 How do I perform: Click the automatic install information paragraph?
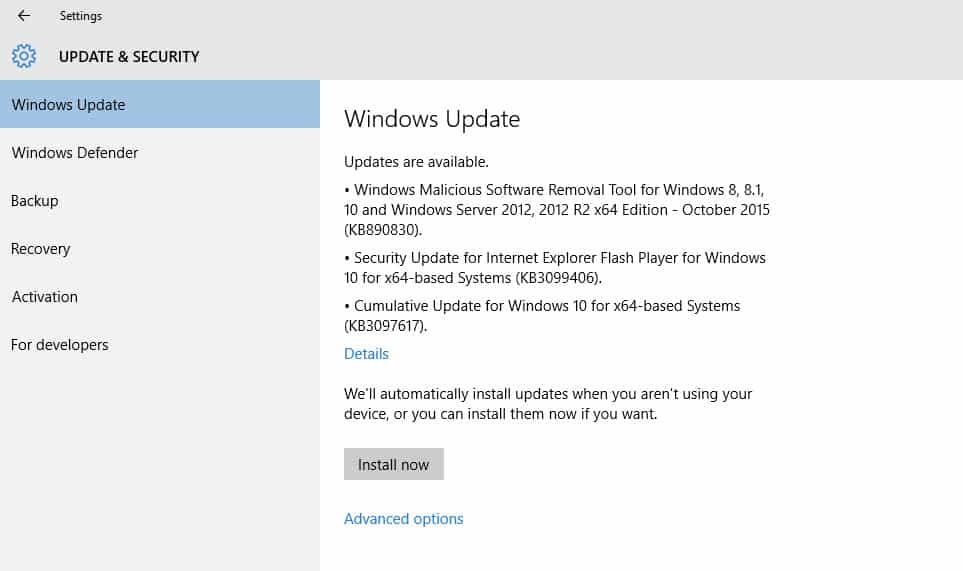click(x=548, y=404)
